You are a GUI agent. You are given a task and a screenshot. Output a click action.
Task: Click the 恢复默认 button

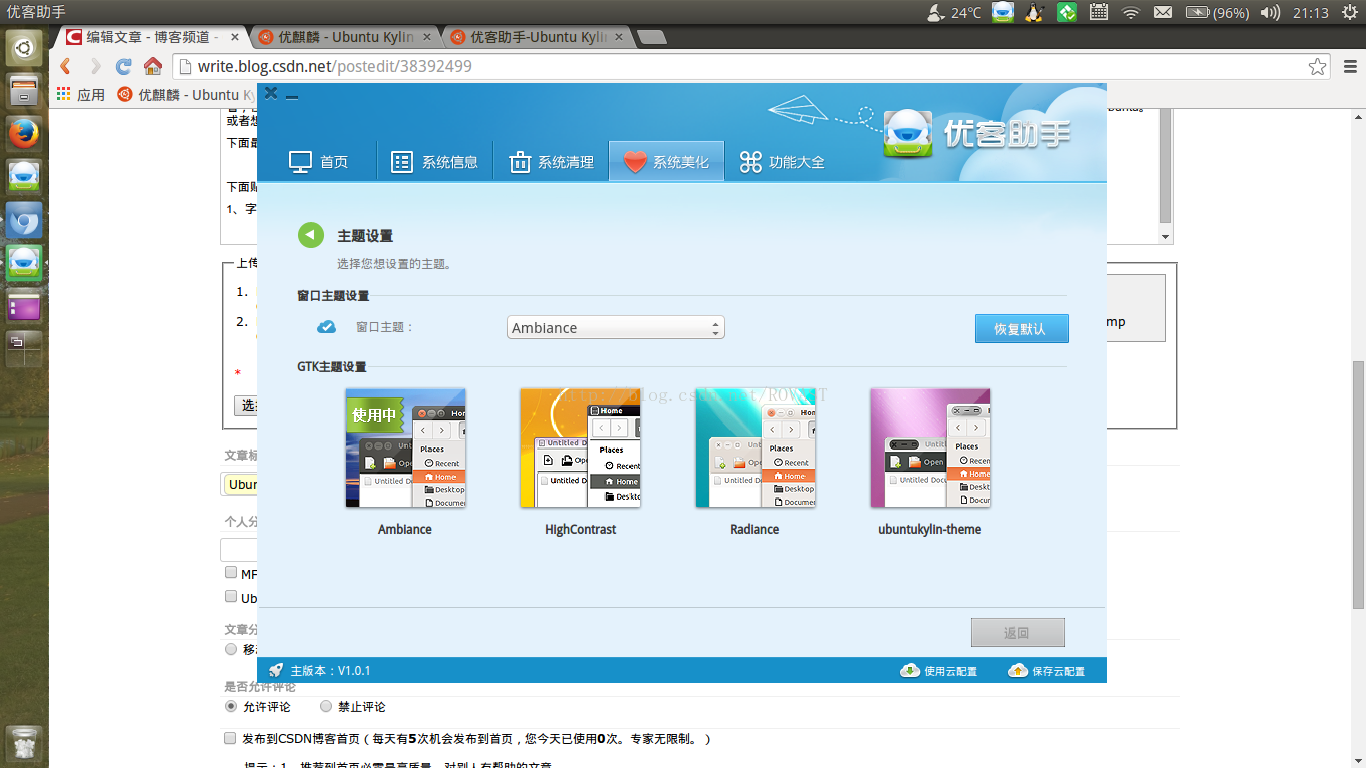pos(1021,329)
